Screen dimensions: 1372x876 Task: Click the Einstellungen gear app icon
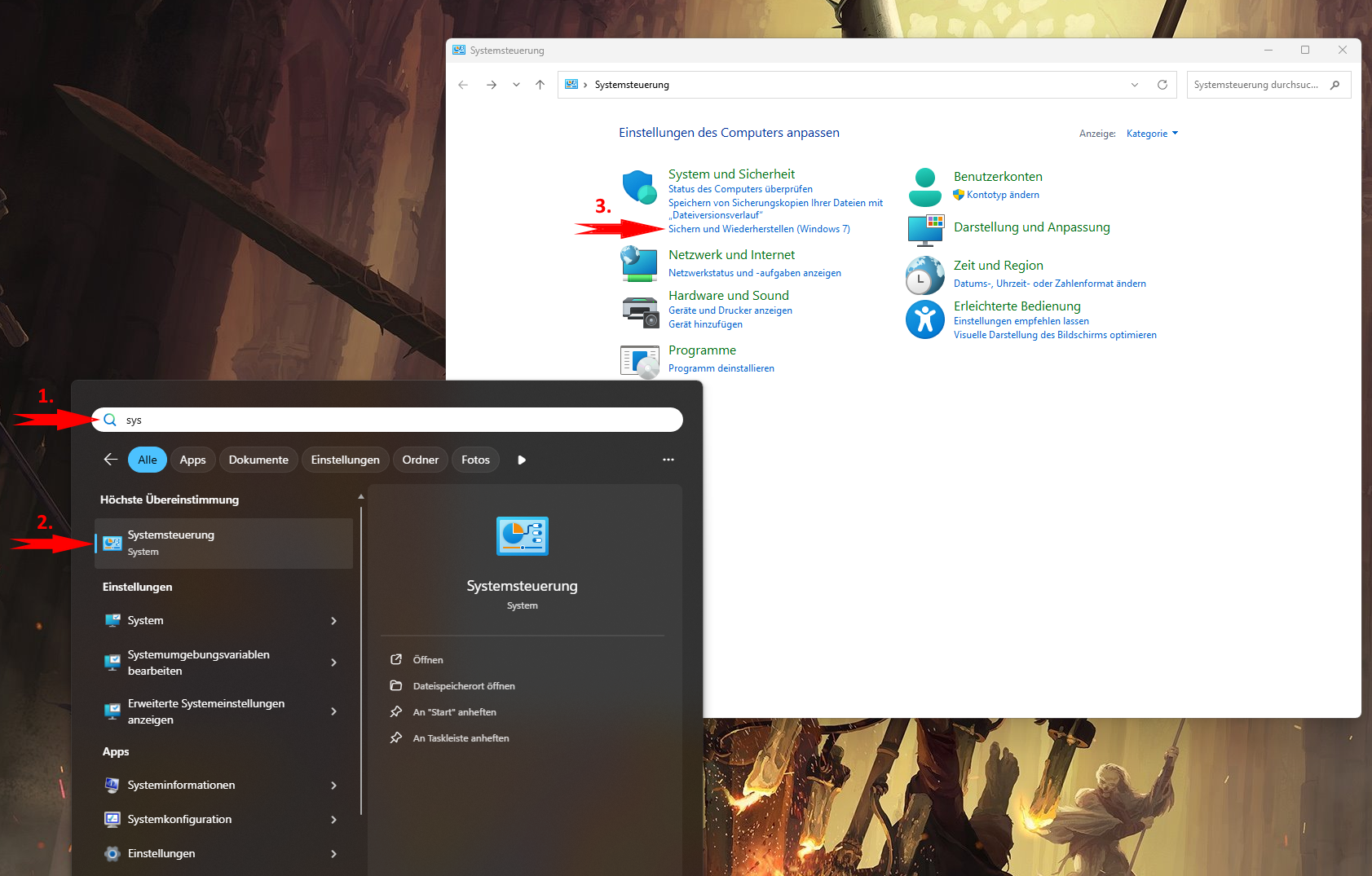(112, 853)
